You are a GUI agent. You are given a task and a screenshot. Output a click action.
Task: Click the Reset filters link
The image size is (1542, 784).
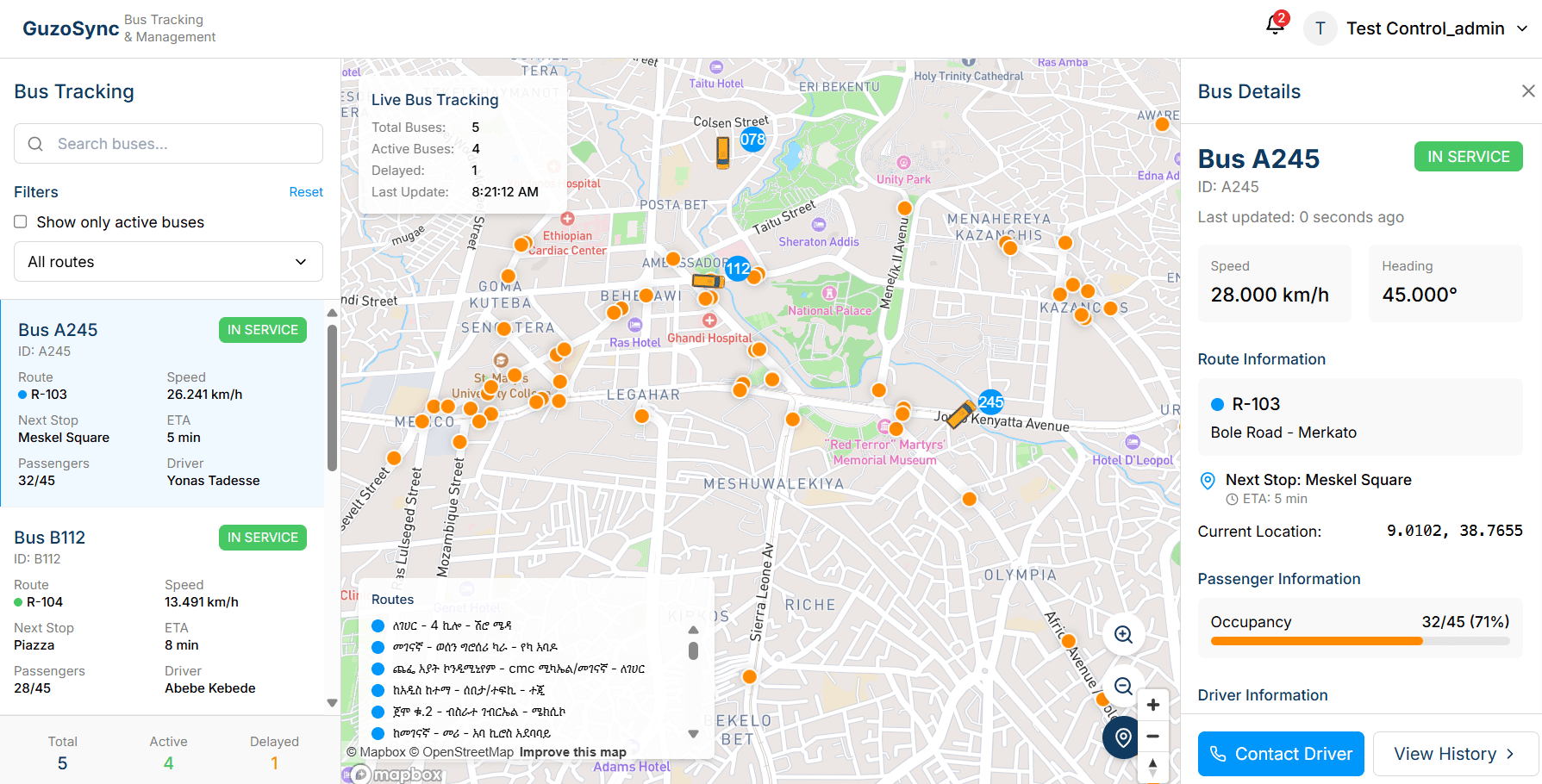point(305,192)
